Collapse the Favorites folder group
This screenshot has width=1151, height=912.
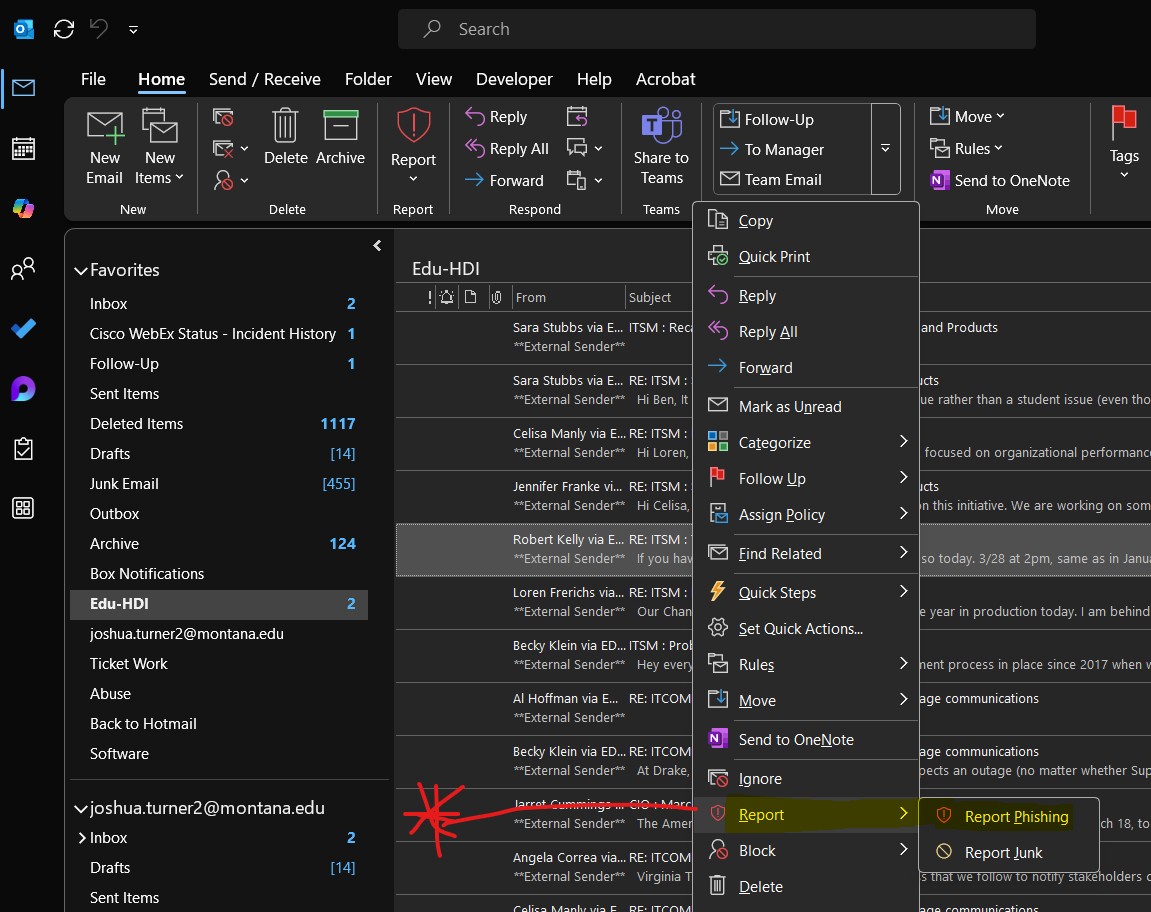[x=81, y=271]
